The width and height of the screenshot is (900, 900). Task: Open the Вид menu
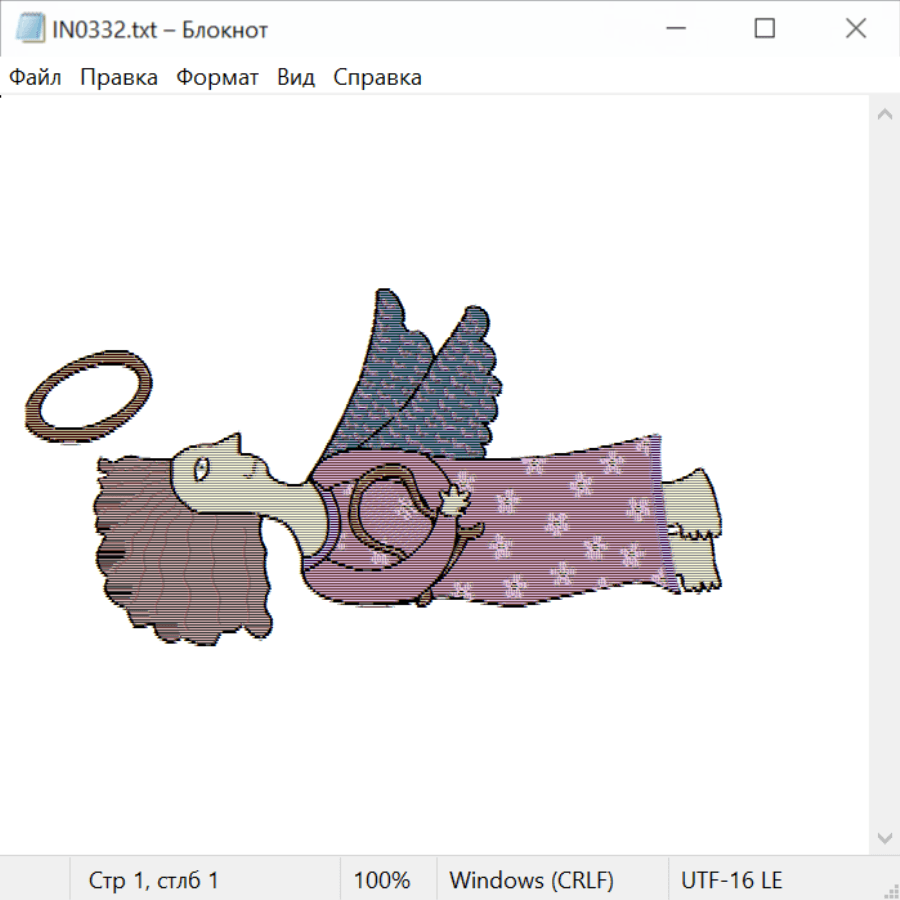point(295,78)
